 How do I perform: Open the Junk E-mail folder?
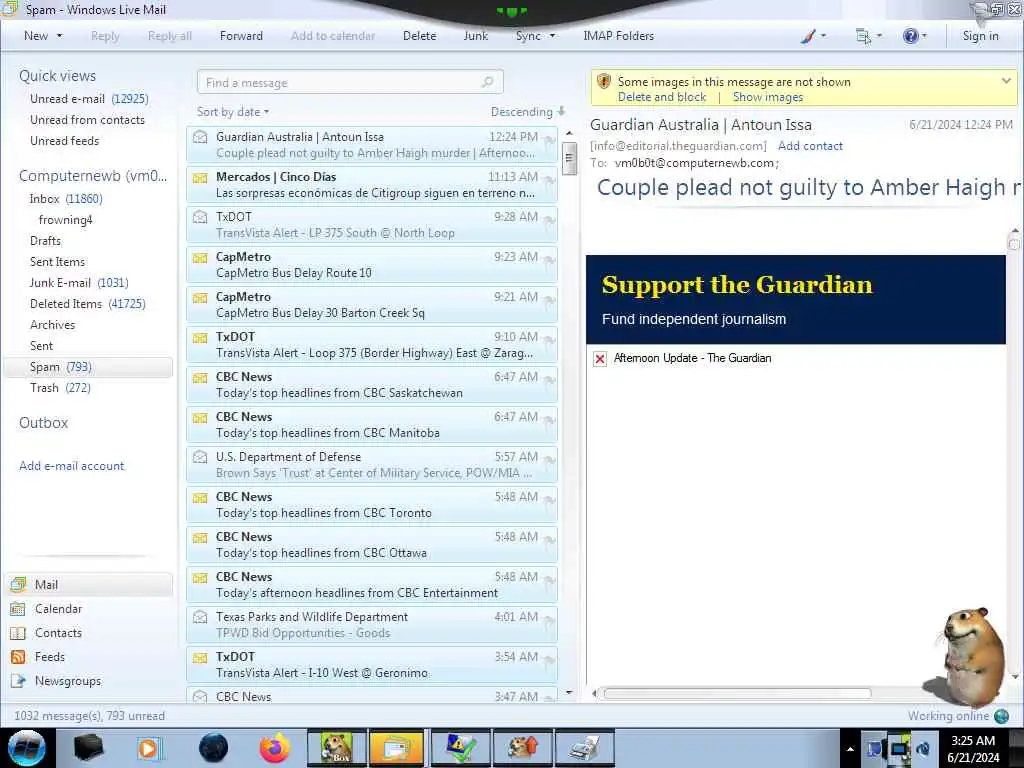tap(79, 283)
